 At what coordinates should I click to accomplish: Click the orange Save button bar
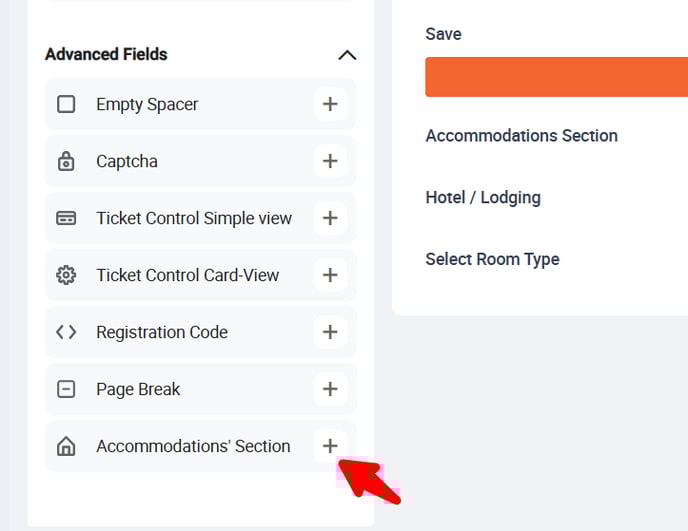[x=556, y=77]
